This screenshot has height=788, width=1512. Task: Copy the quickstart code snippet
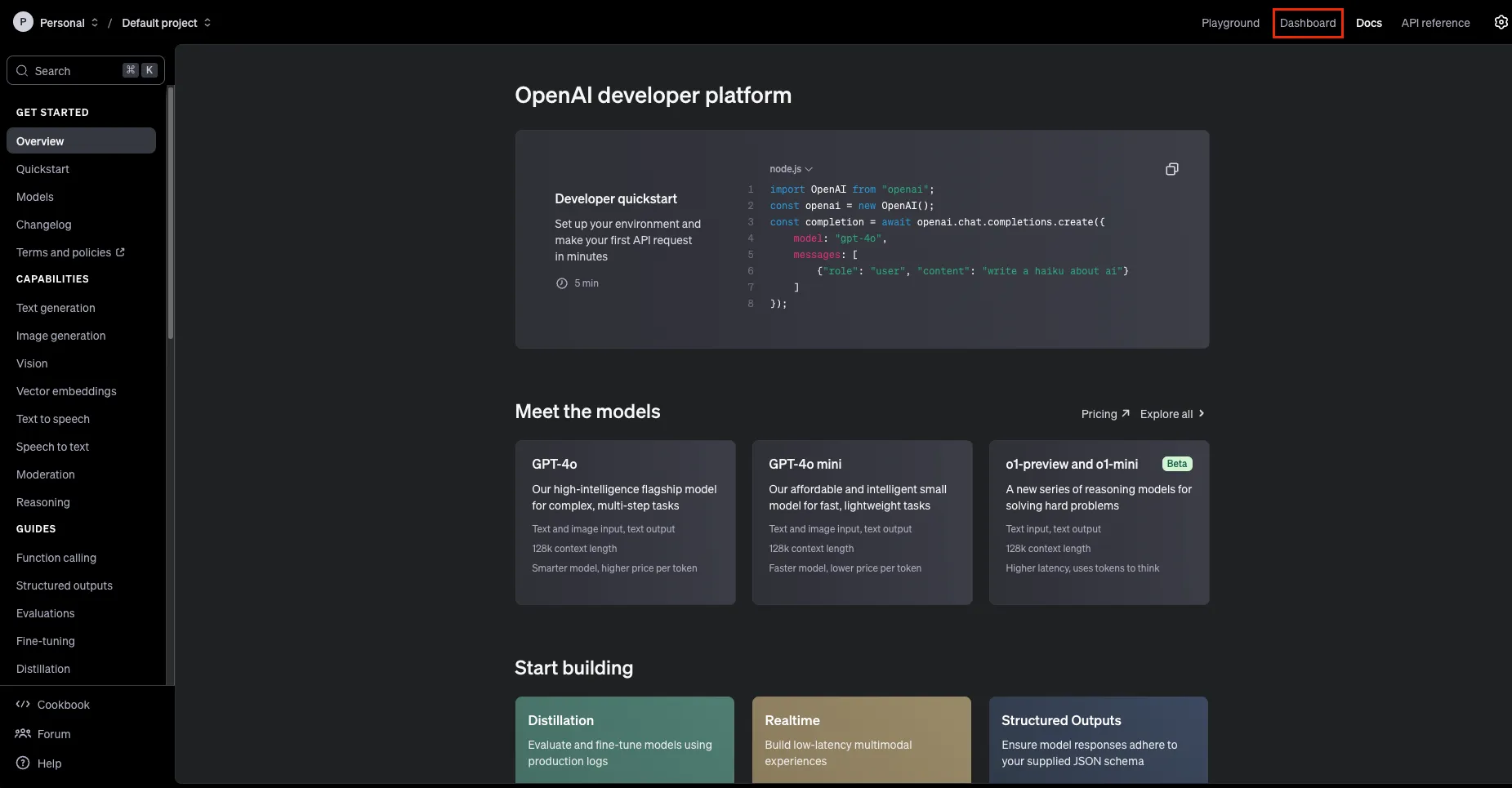tap(1171, 169)
